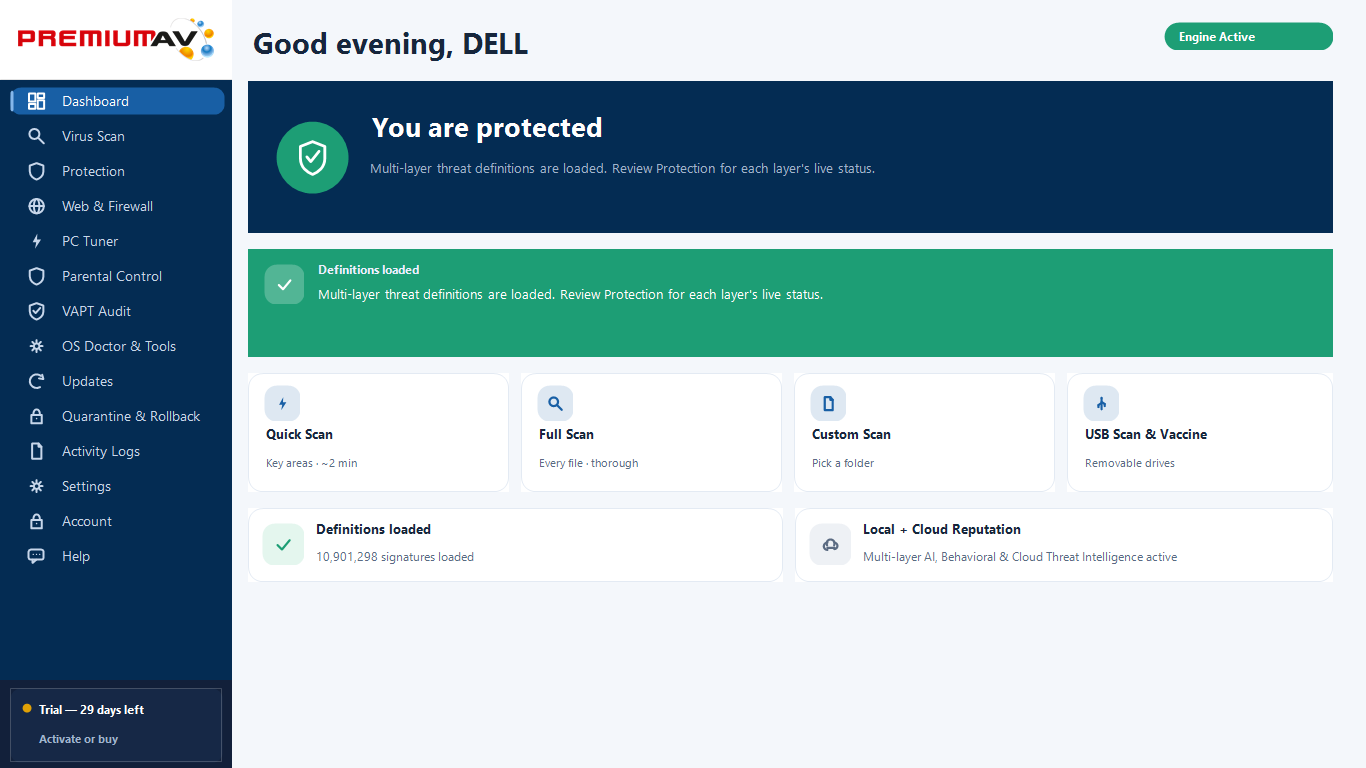Click the Activity Logs document icon
1366x768 pixels.
(x=37, y=451)
